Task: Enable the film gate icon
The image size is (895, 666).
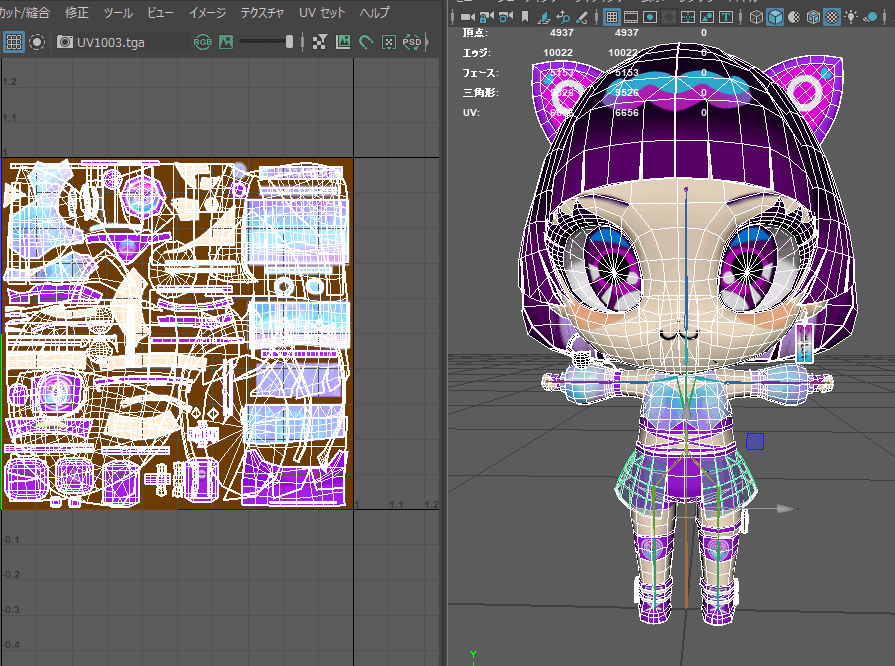Action: [x=631, y=17]
